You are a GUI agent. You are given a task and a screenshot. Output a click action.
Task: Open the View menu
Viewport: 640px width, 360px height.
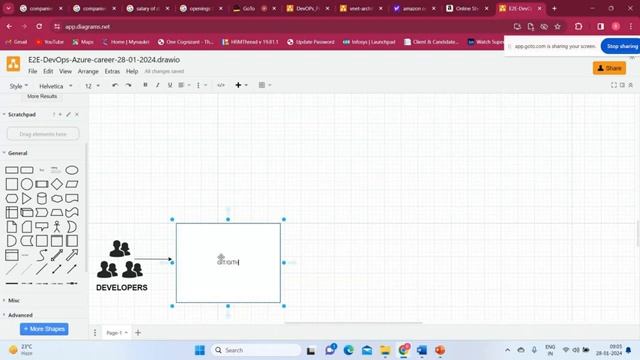coord(65,71)
